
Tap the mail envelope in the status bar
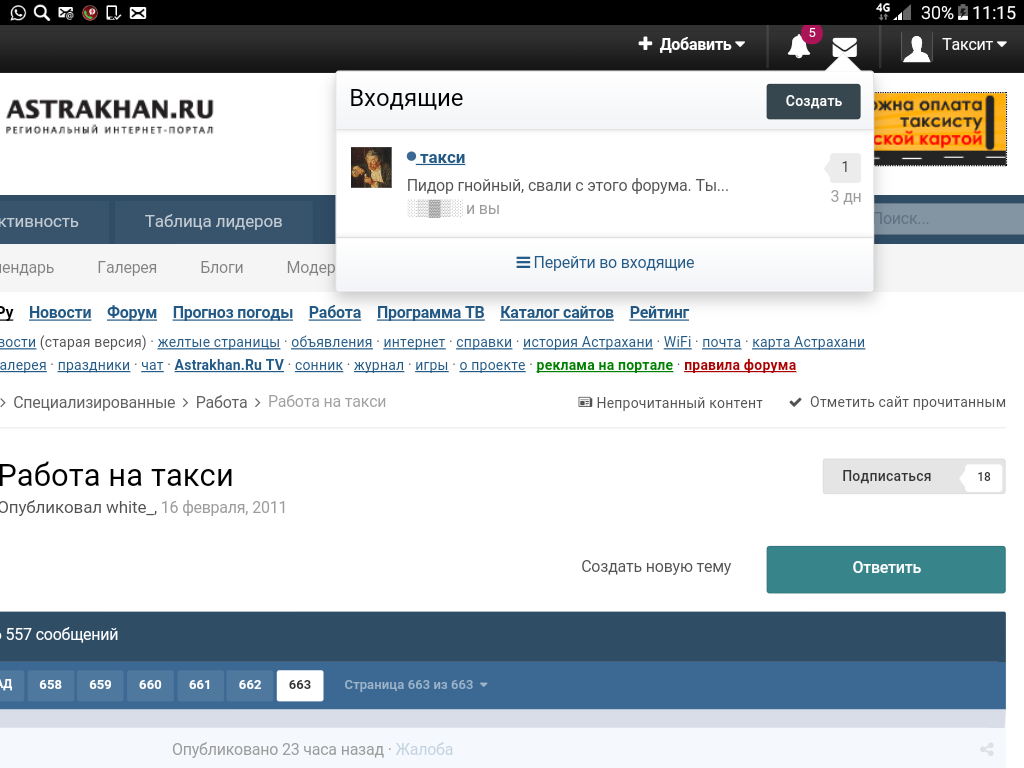tap(138, 12)
